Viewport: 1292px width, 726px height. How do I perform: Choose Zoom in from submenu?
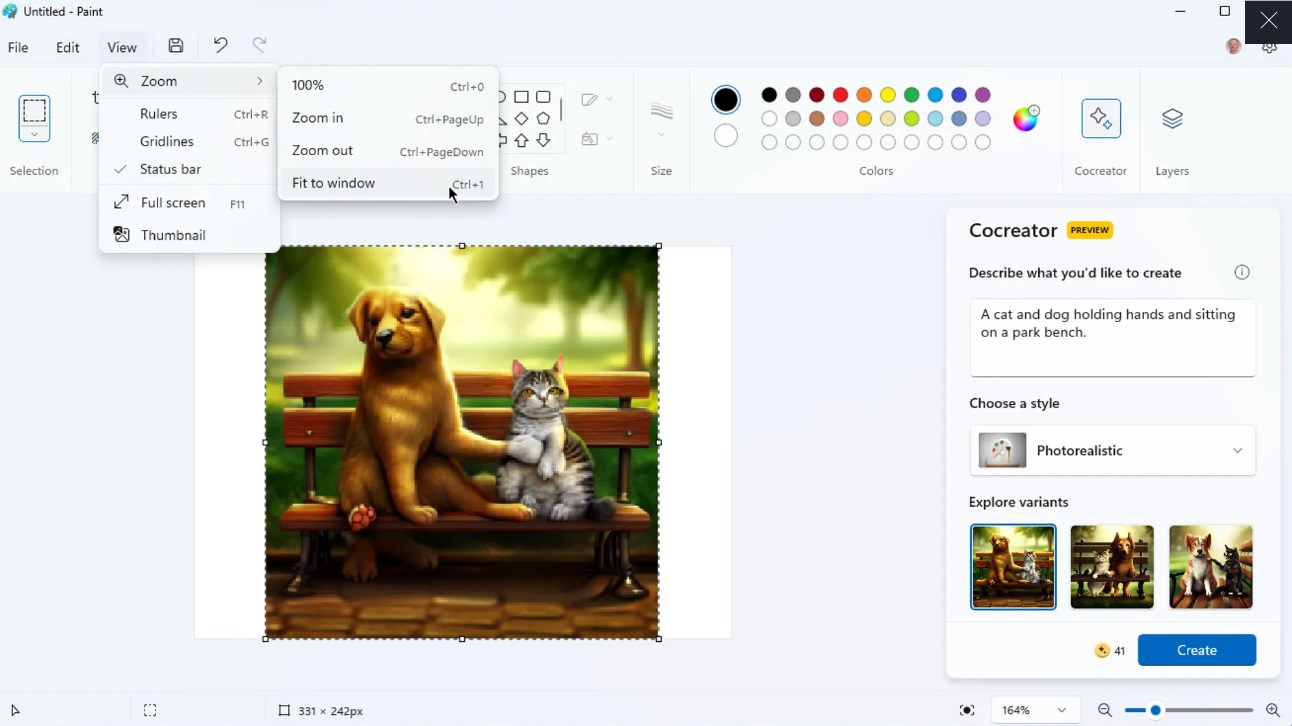[x=388, y=118]
